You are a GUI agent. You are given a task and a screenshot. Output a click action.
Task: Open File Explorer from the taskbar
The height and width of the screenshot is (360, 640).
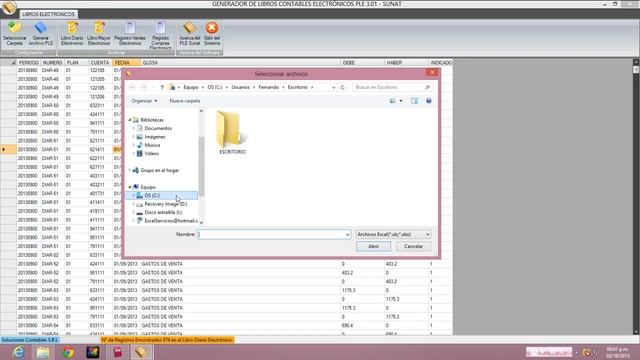click(x=43, y=352)
